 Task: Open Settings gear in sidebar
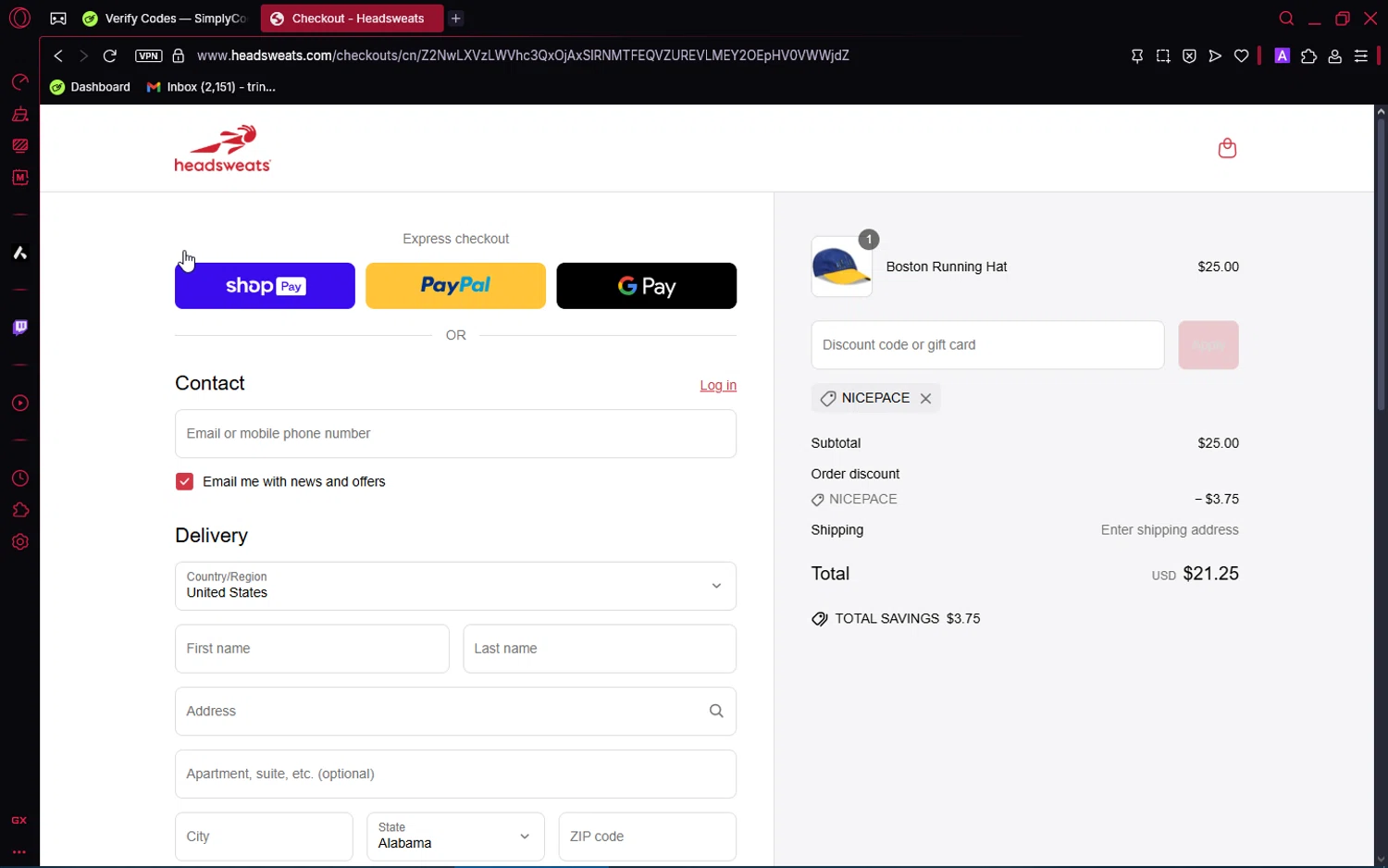[19, 542]
